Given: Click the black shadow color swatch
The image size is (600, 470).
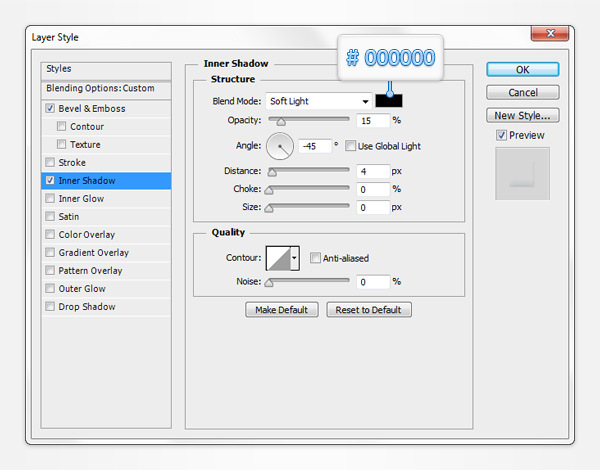Looking at the screenshot, I should click(389, 101).
